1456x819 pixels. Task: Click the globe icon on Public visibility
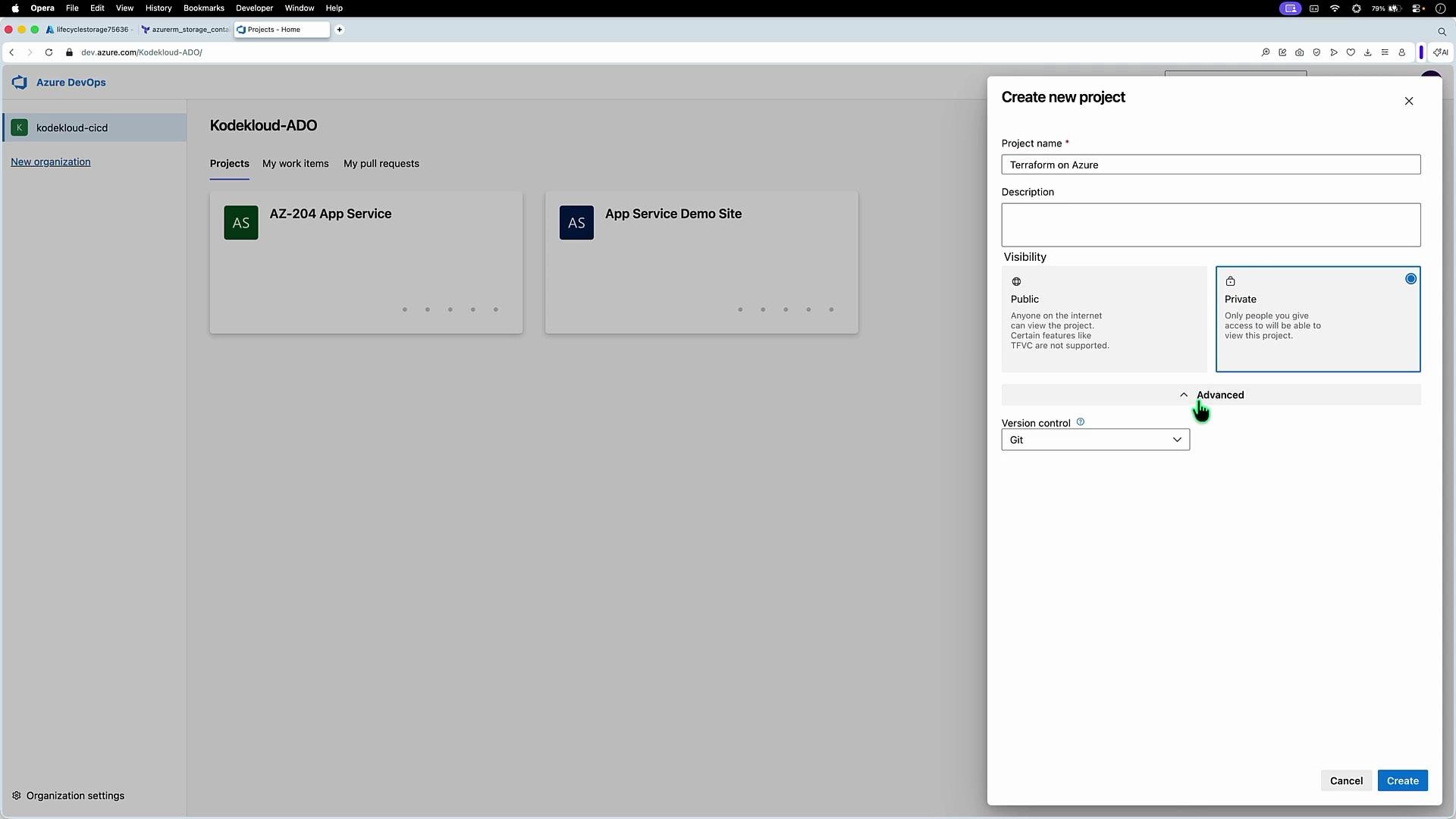point(1016,282)
